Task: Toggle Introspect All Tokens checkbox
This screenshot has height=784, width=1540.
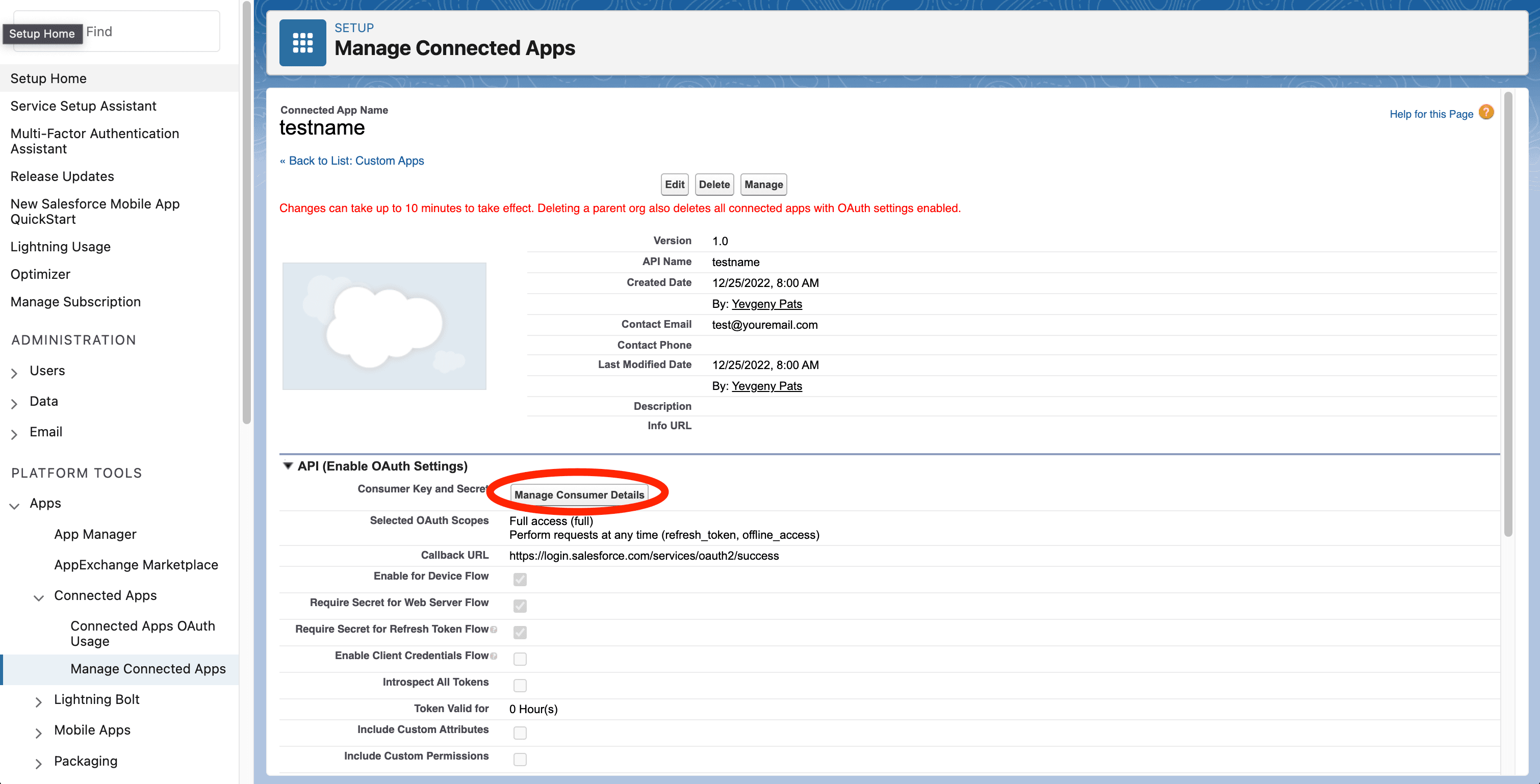Action: pyautogui.click(x=520, y=684)
